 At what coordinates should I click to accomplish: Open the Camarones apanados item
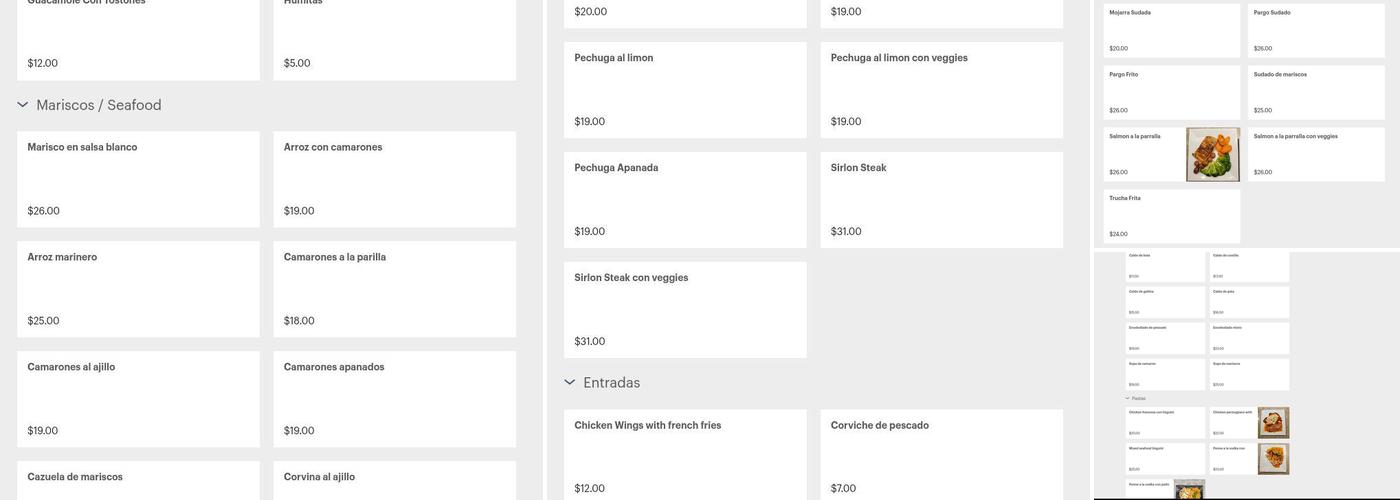click(x=394, y=399)
